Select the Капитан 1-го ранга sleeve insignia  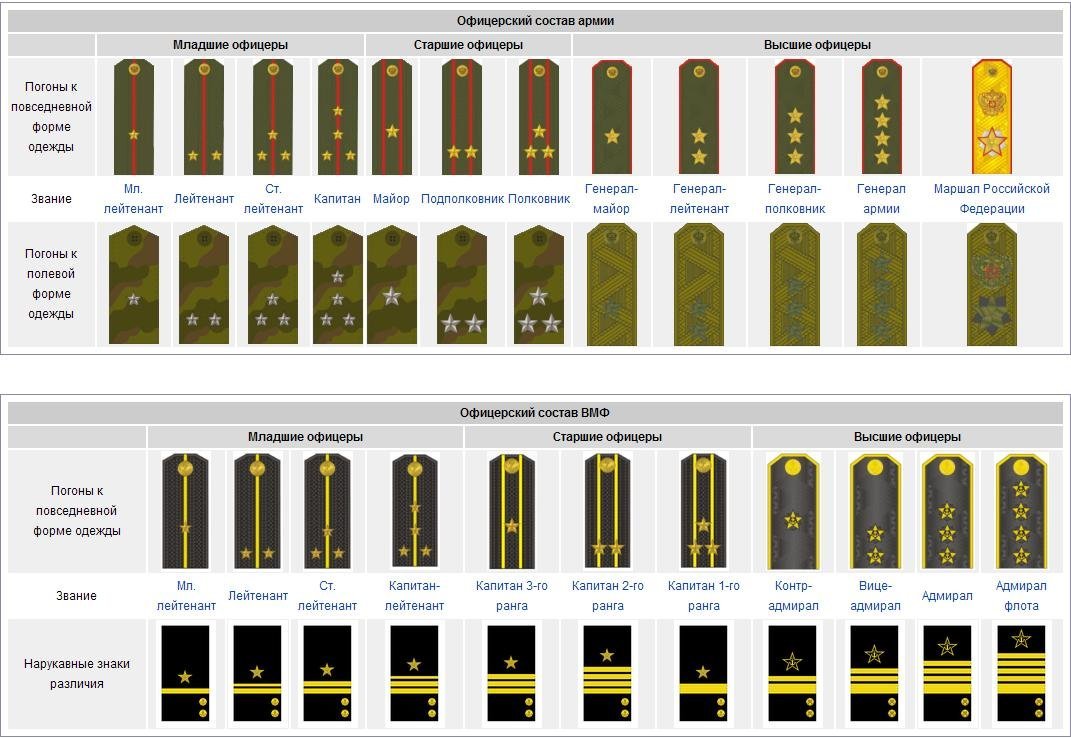tap(704, 672)
